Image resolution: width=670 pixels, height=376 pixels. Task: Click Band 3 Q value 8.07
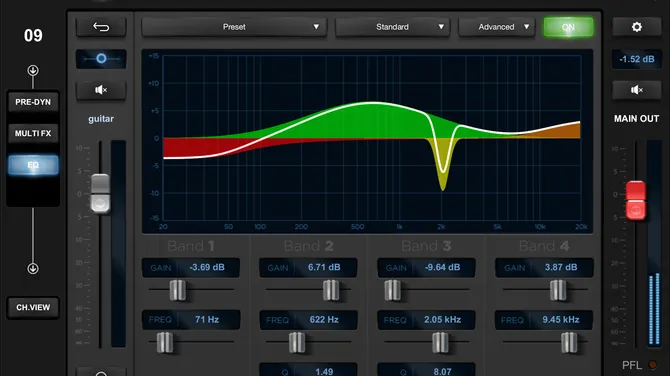coord(442,371)
